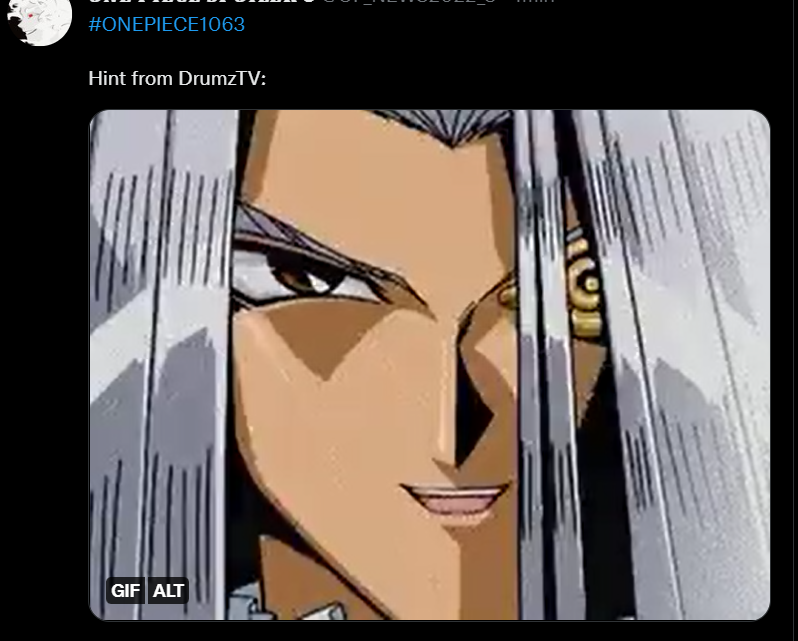
Task: Click the GIF badge on the media
Action: click(125, 591)
